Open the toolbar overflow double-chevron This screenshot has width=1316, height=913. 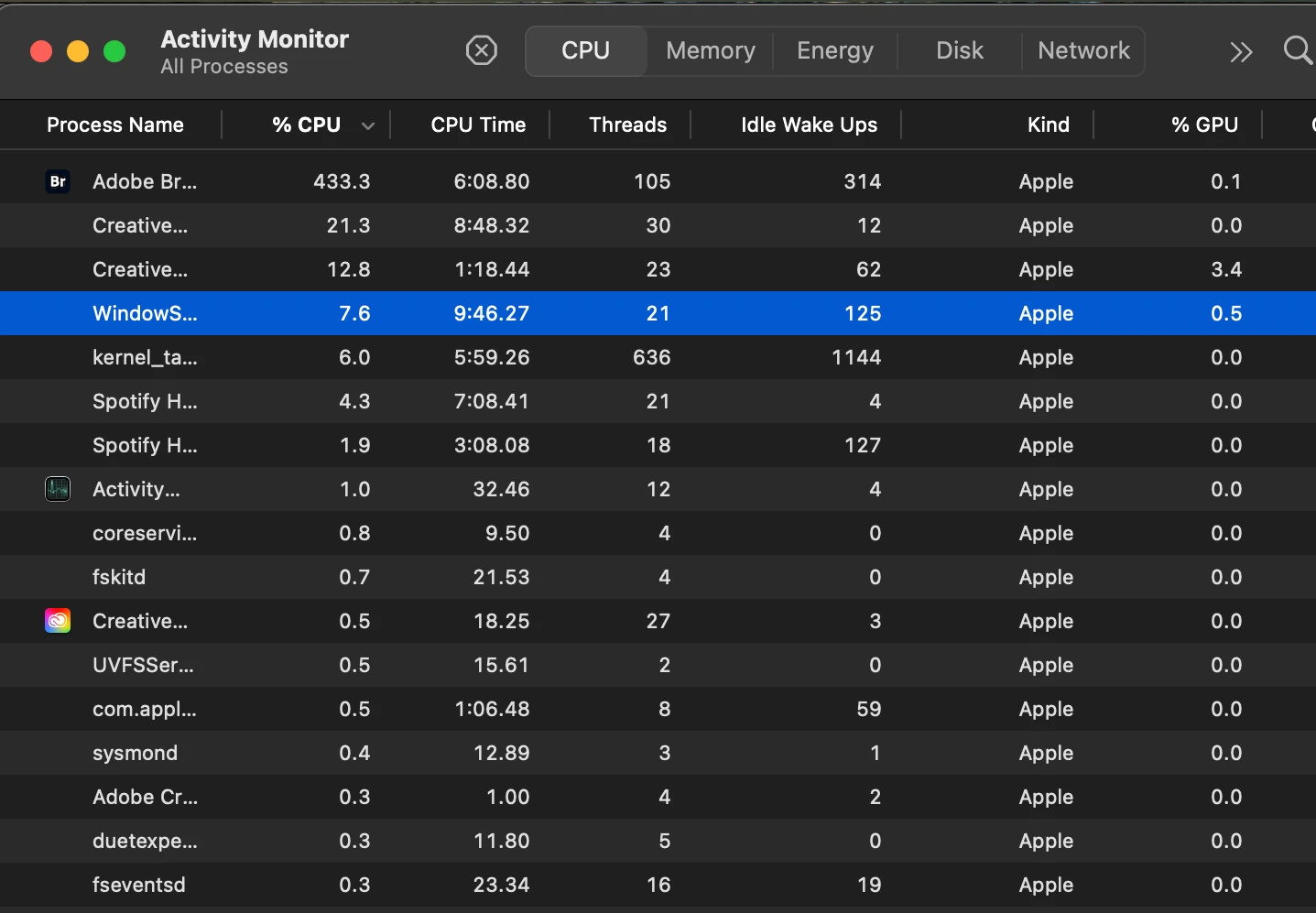tap(1241, 51)
